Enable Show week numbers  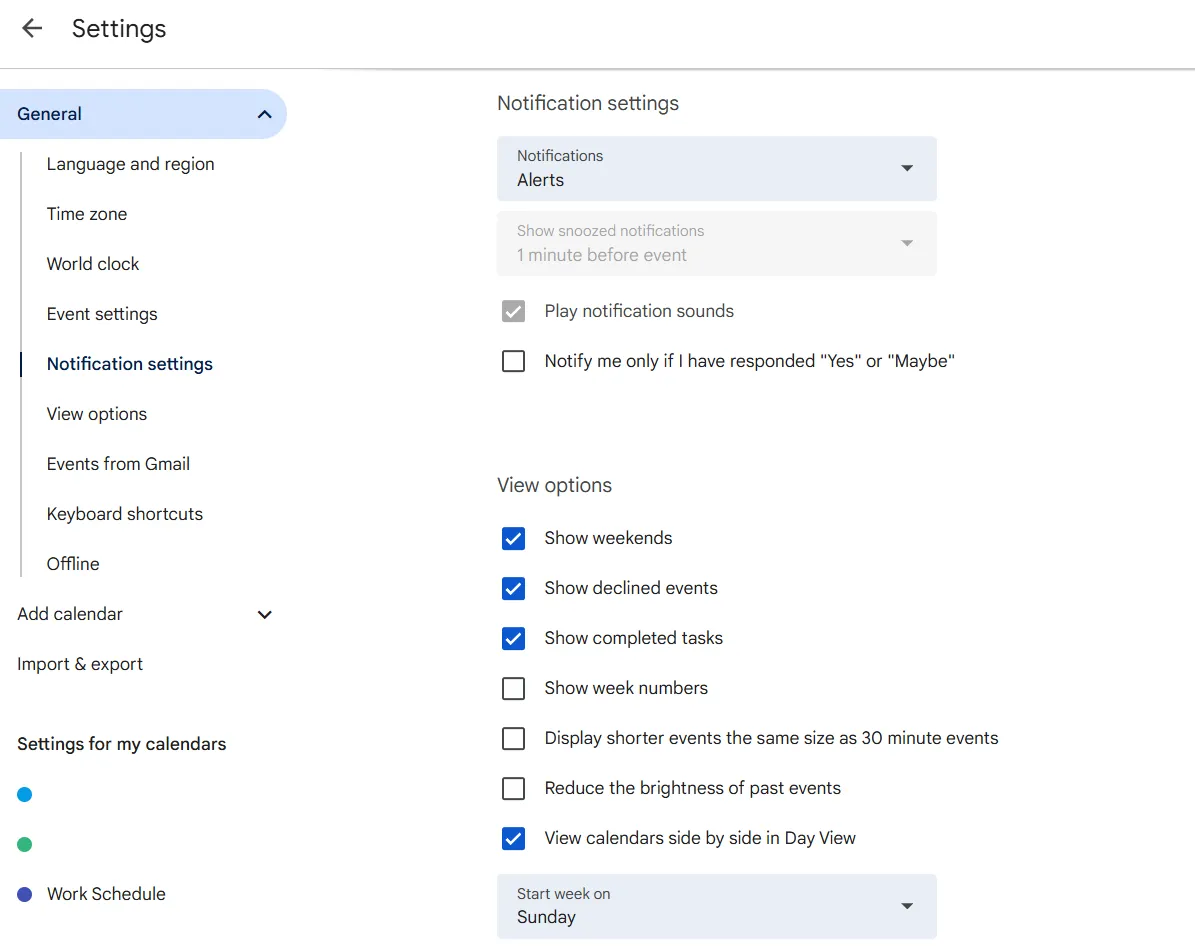(513, 688)
